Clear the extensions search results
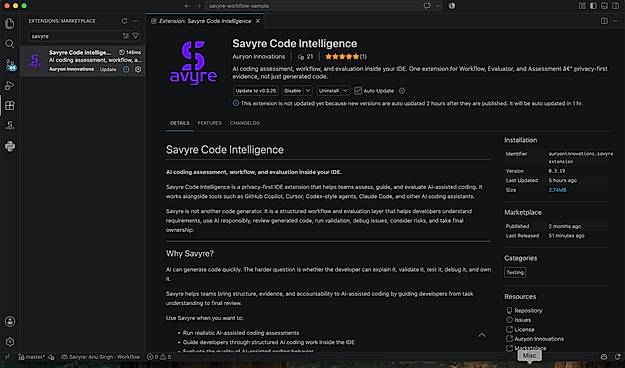Image resolution: width=625 pixels, height=368 pixels. click(126, 36)
